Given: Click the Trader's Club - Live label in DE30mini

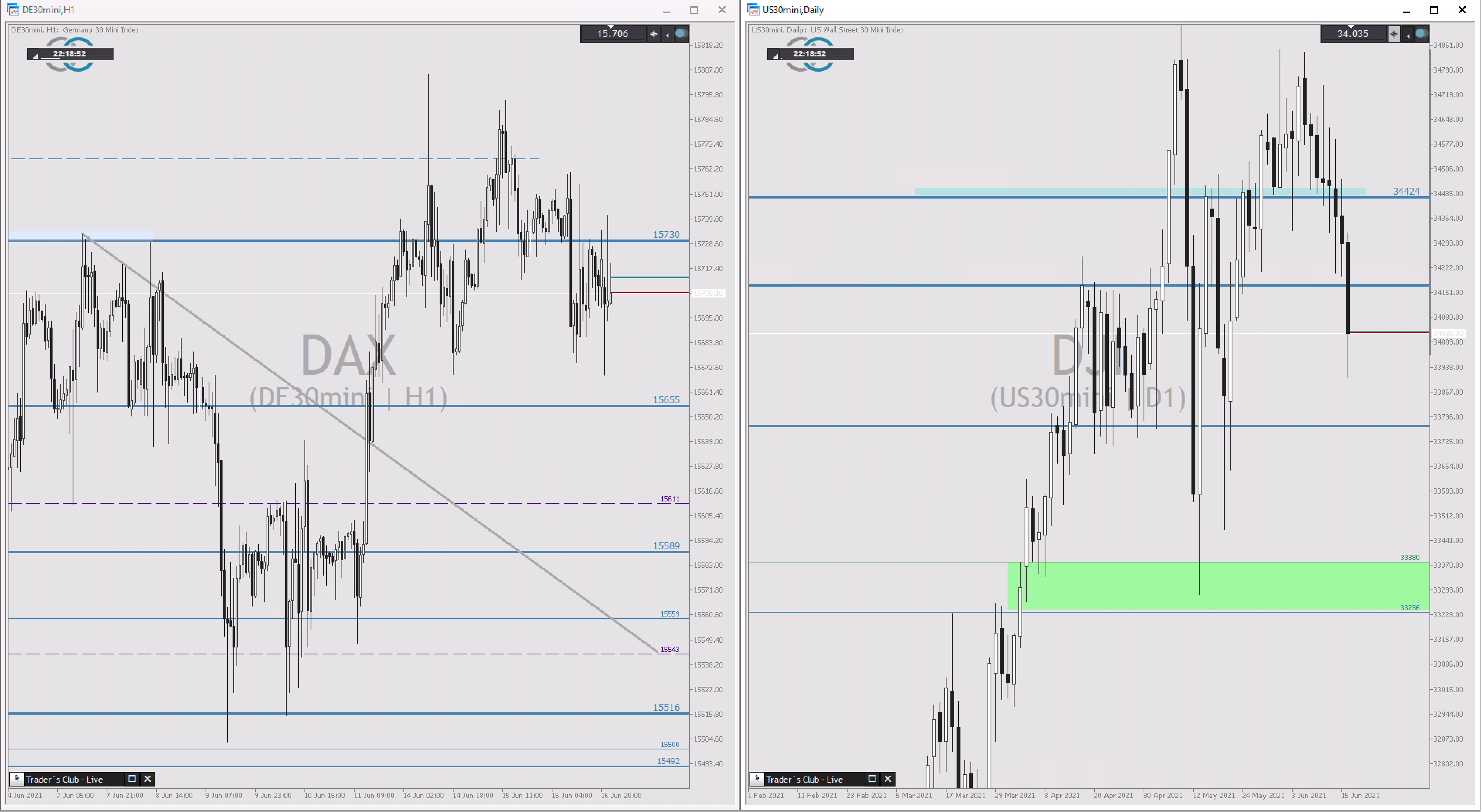Looking at the screenshot, I should (65, 779).
